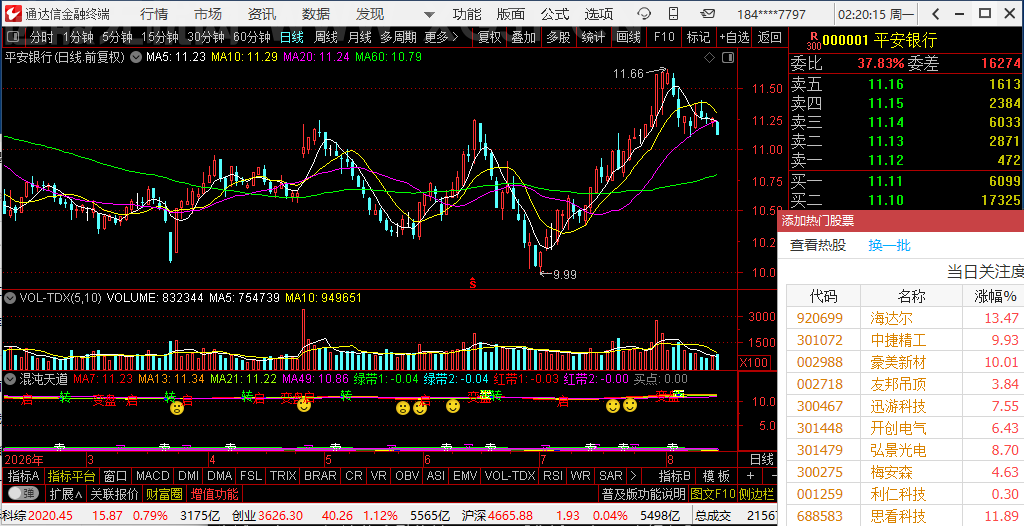The image size is (1024, 526).
Task: Click the S marker below the candlestick chart
Action: pyautogui.click(x=473, y=283)
